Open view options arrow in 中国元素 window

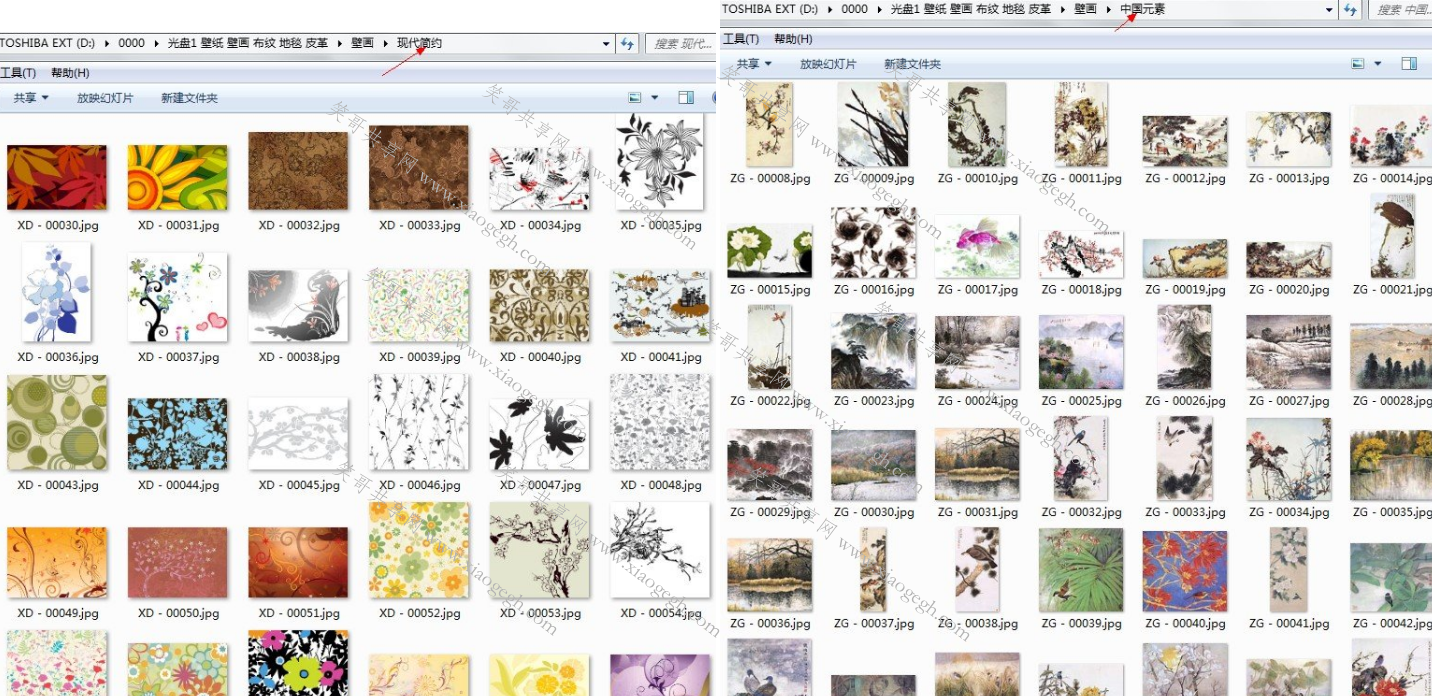1378,64
